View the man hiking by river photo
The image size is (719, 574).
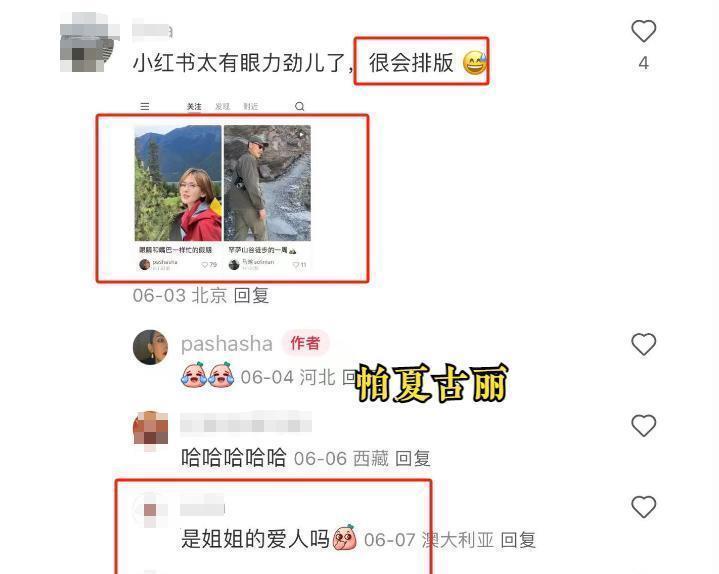click(267, 183)
